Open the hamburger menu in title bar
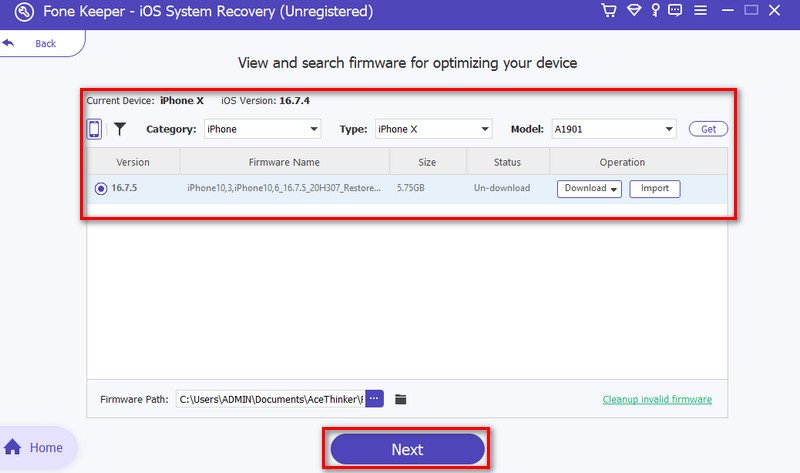 [x=701, y=11]
